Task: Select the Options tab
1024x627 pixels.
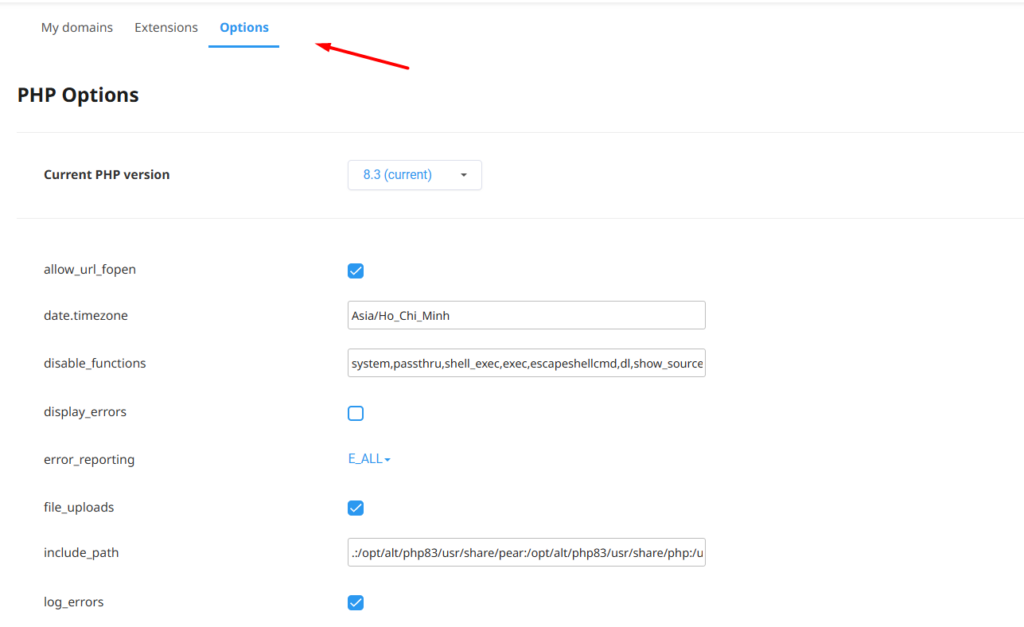Action: (244, 28)
